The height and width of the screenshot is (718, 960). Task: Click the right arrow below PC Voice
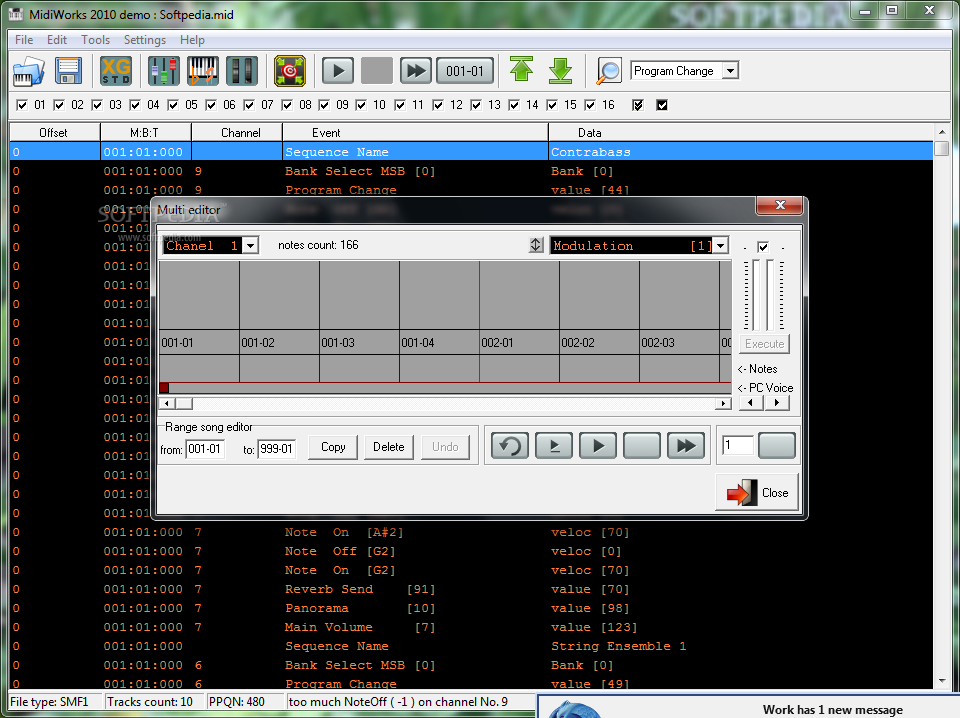(777, 403)
